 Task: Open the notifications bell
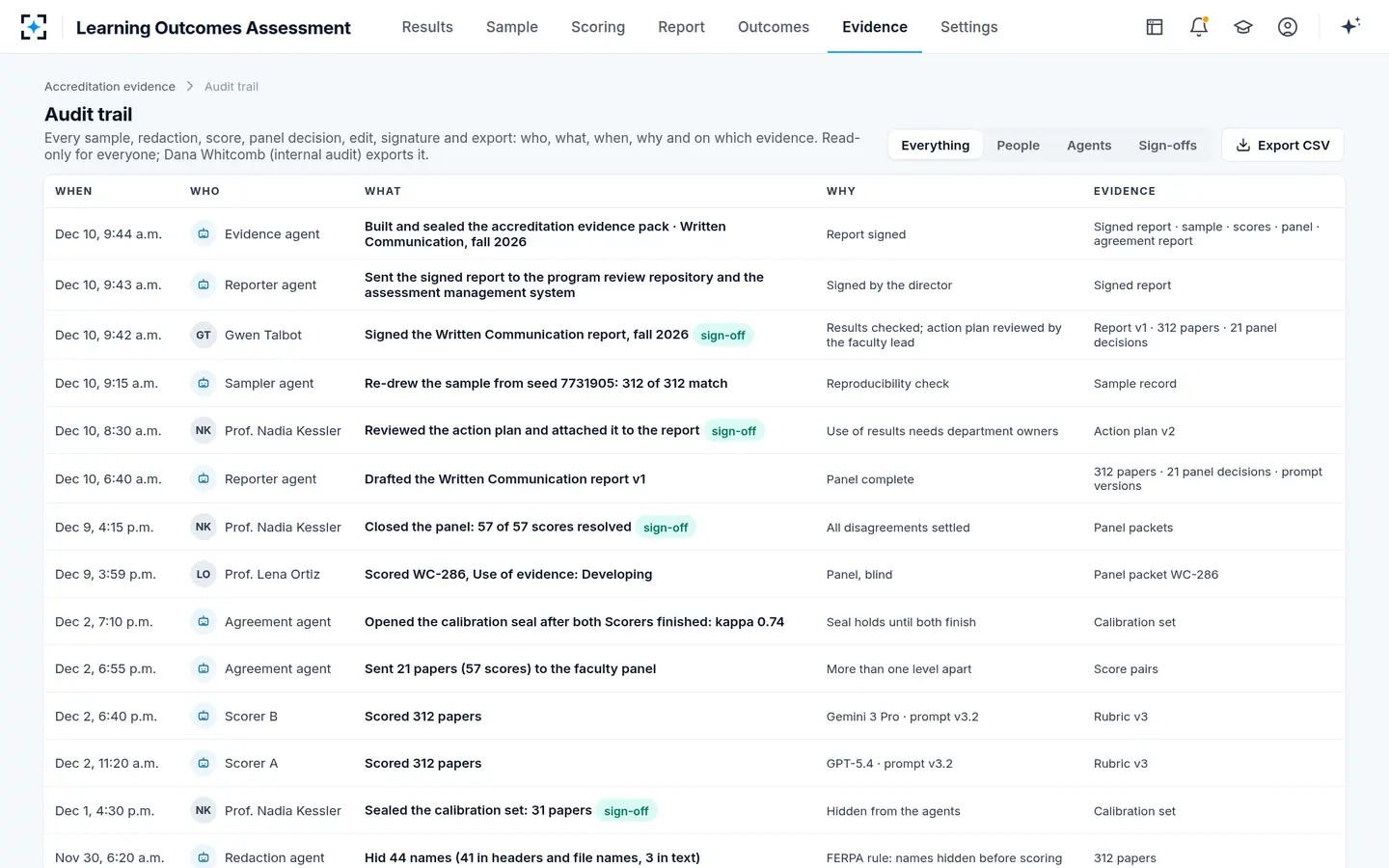(x=1199, y=27)
